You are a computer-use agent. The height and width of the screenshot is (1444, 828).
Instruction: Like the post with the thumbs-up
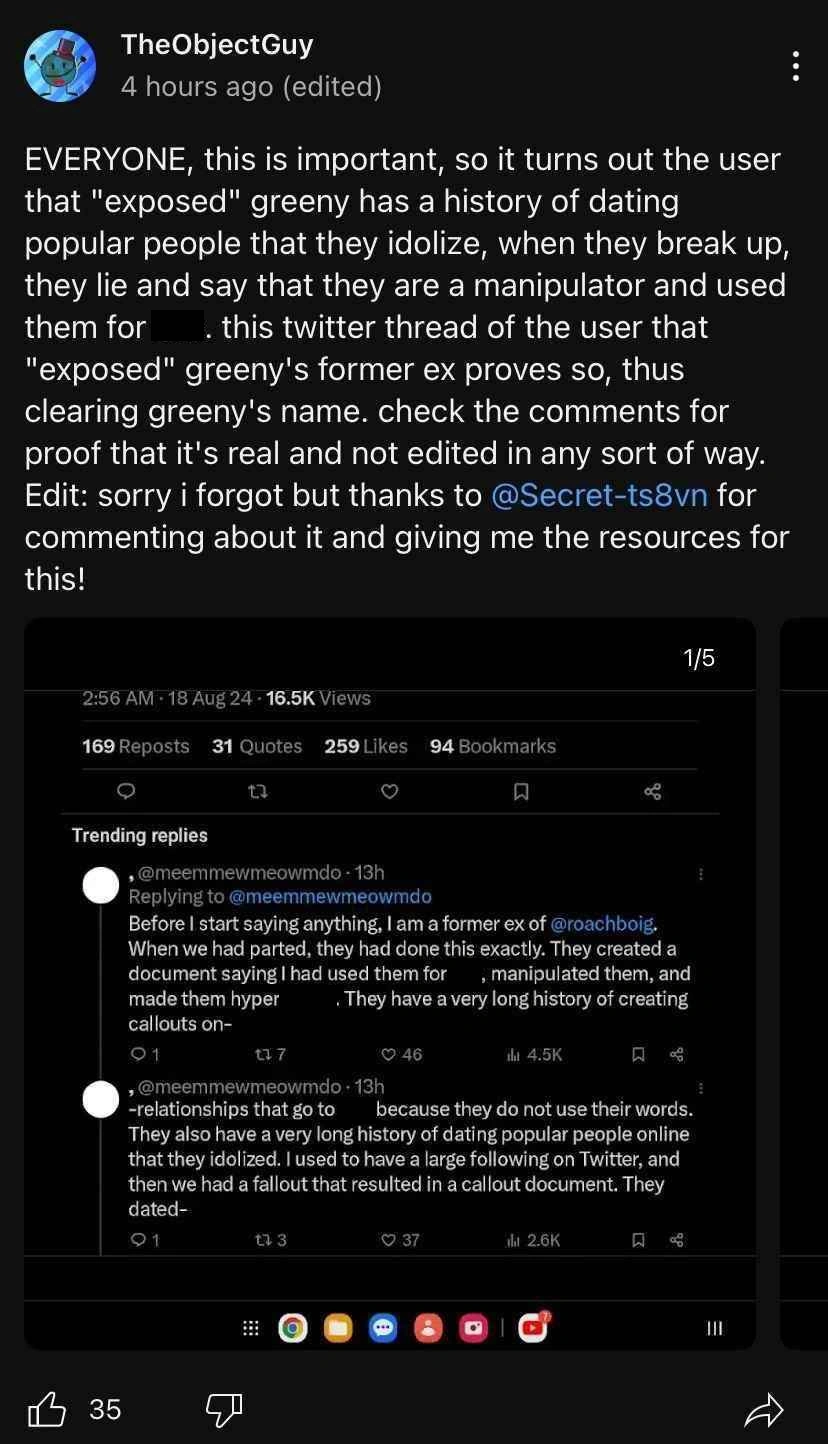[47, 1409]
